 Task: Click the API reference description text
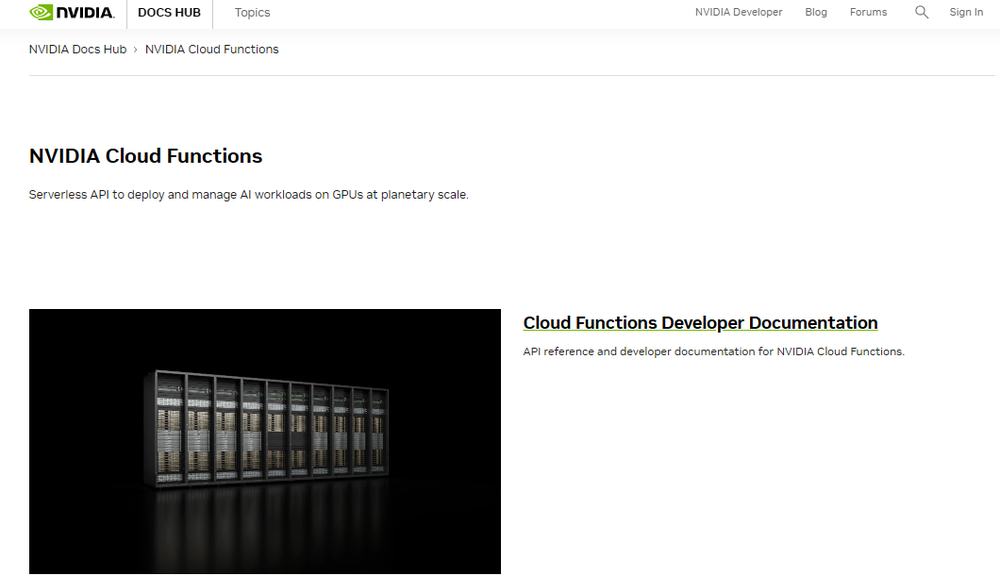click(x=713, y=351)
